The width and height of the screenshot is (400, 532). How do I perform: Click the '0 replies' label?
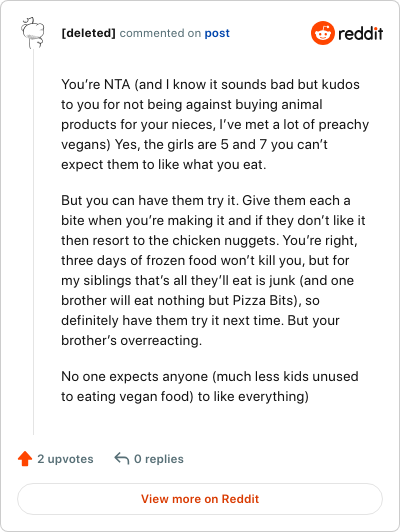(159, 459)
